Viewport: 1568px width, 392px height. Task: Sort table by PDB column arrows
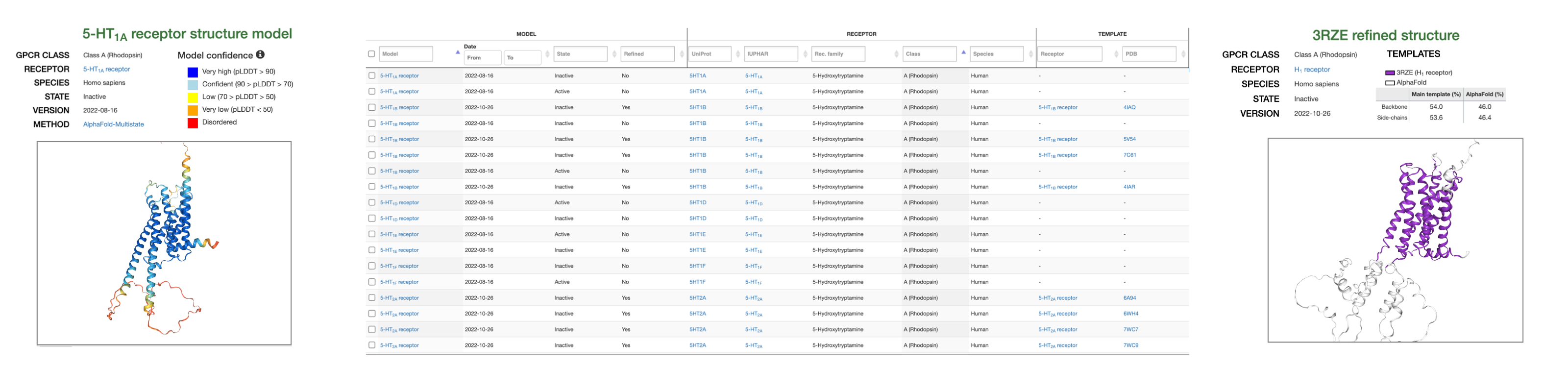coord(1183,54)
